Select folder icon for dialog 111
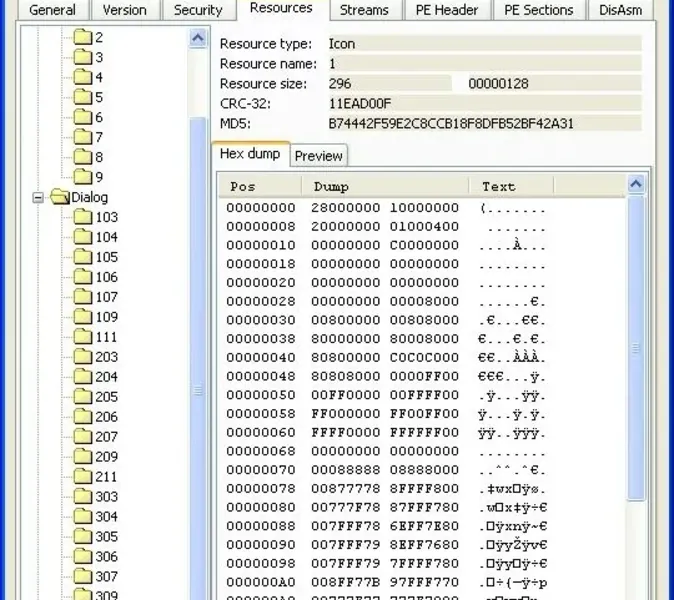The image size is (674, 600). [83, 337]
